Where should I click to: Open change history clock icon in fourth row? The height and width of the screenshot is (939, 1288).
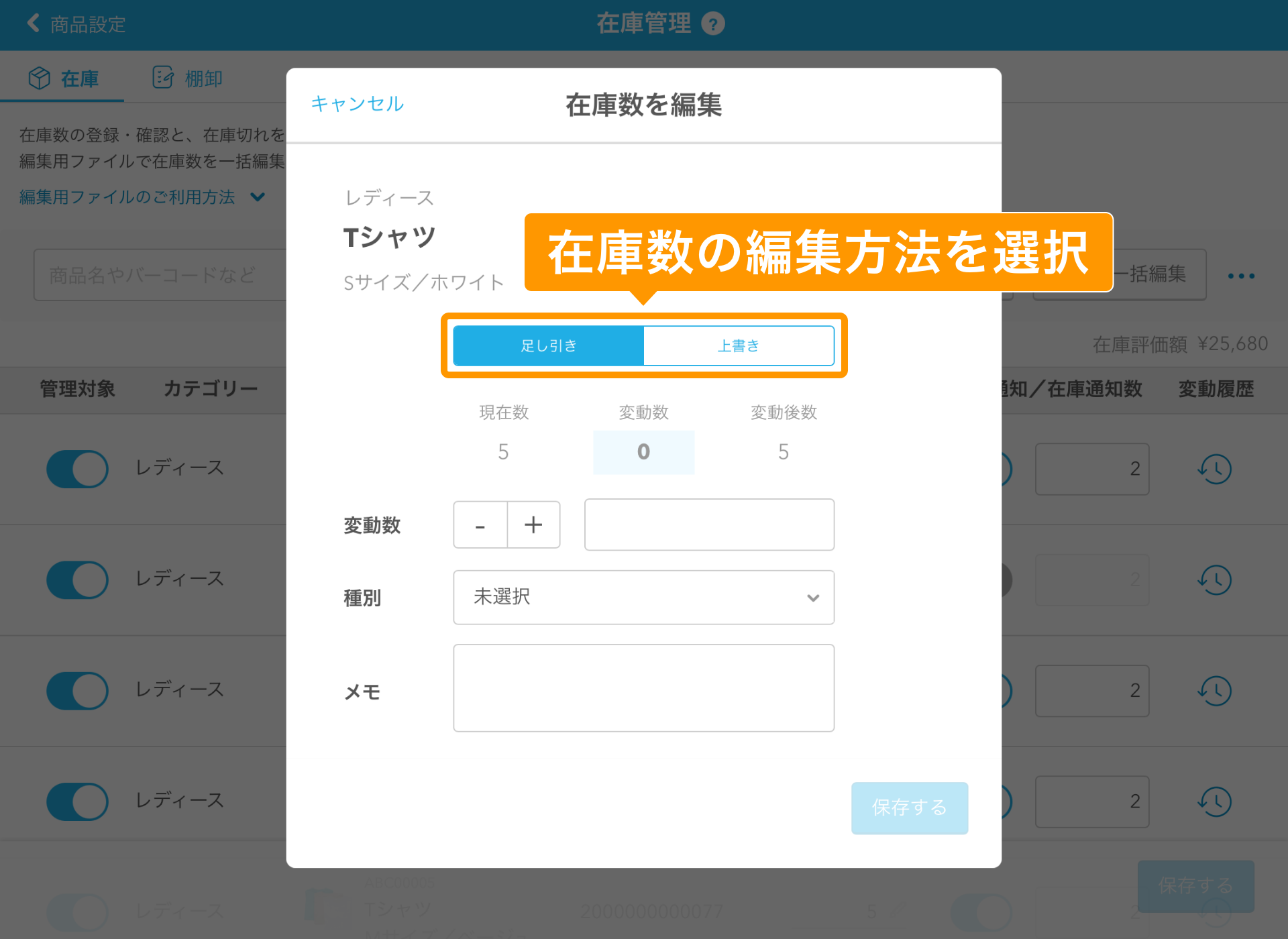[1215, 802]
